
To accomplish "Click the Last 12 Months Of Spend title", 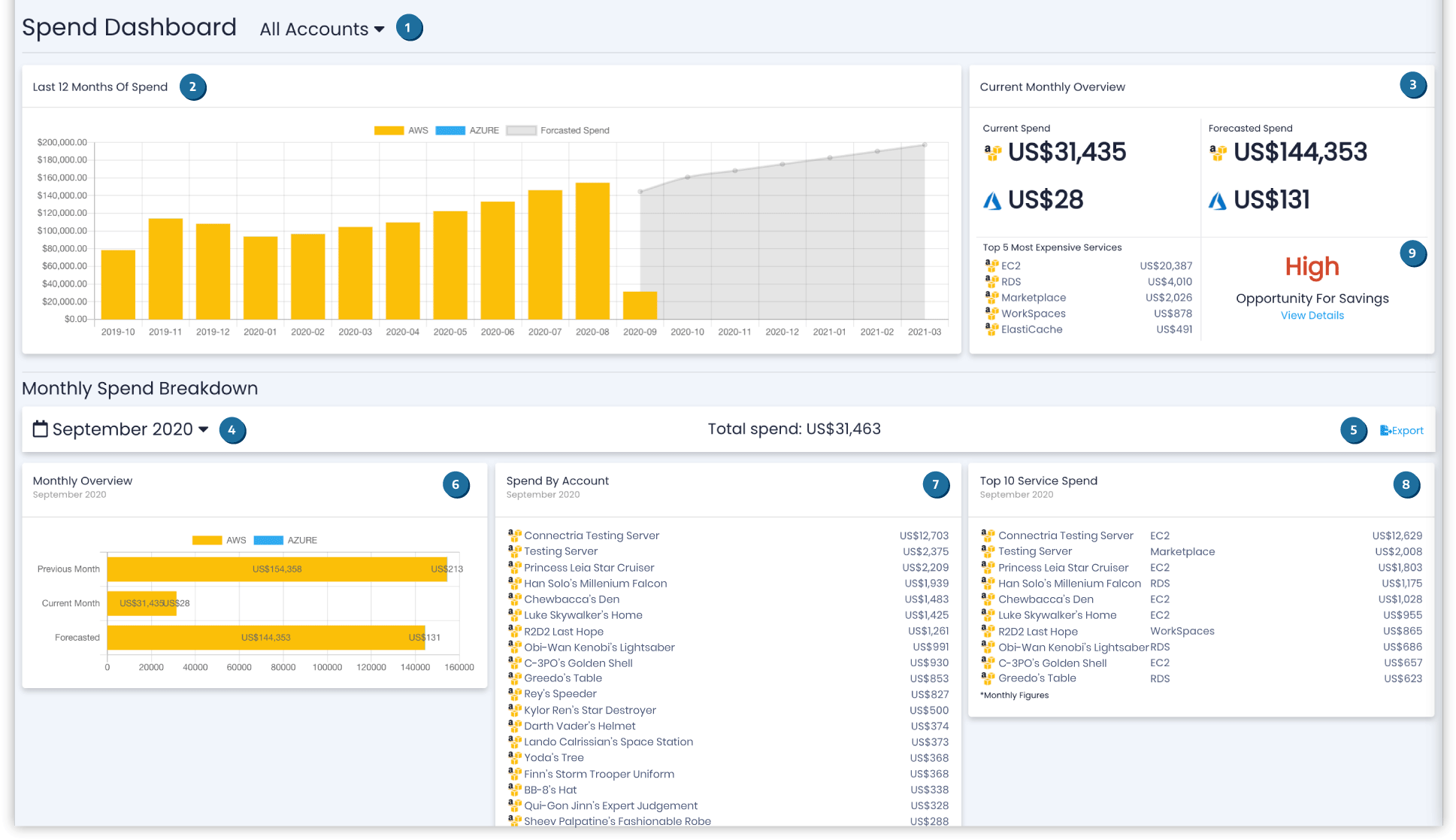I will pyautogui.click(x=100, y=87).
